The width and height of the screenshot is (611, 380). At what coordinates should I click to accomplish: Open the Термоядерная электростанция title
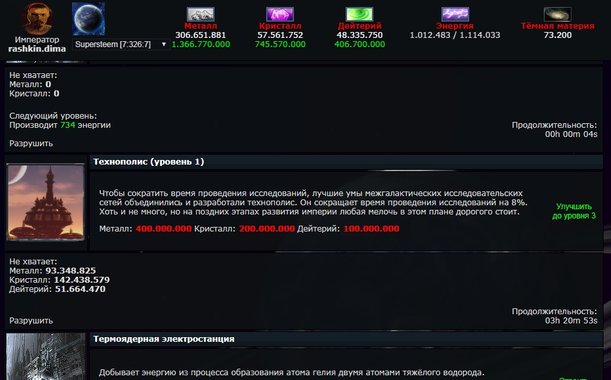[164, 339]
